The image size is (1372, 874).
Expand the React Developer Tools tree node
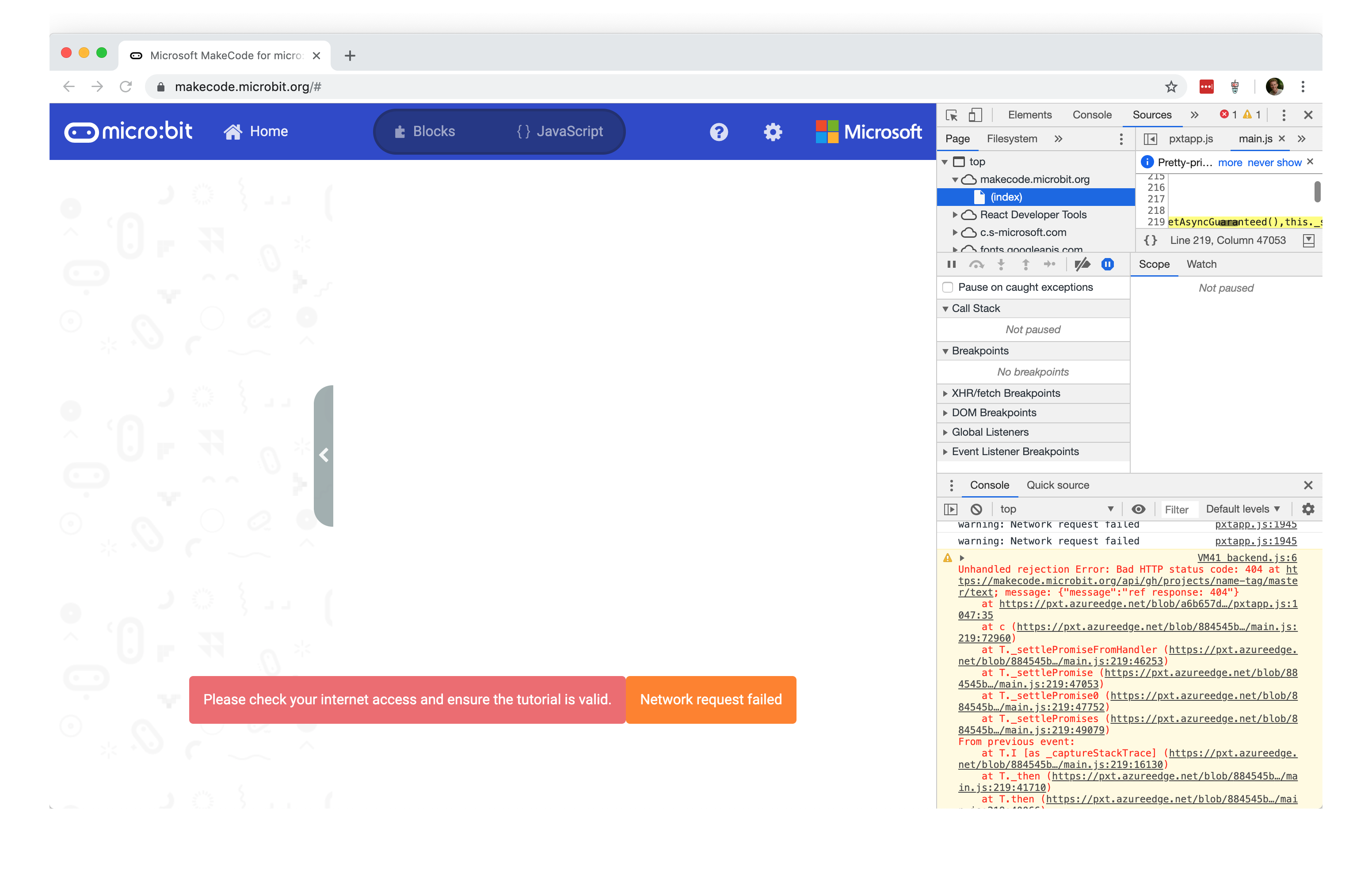(x=955, y=215)
